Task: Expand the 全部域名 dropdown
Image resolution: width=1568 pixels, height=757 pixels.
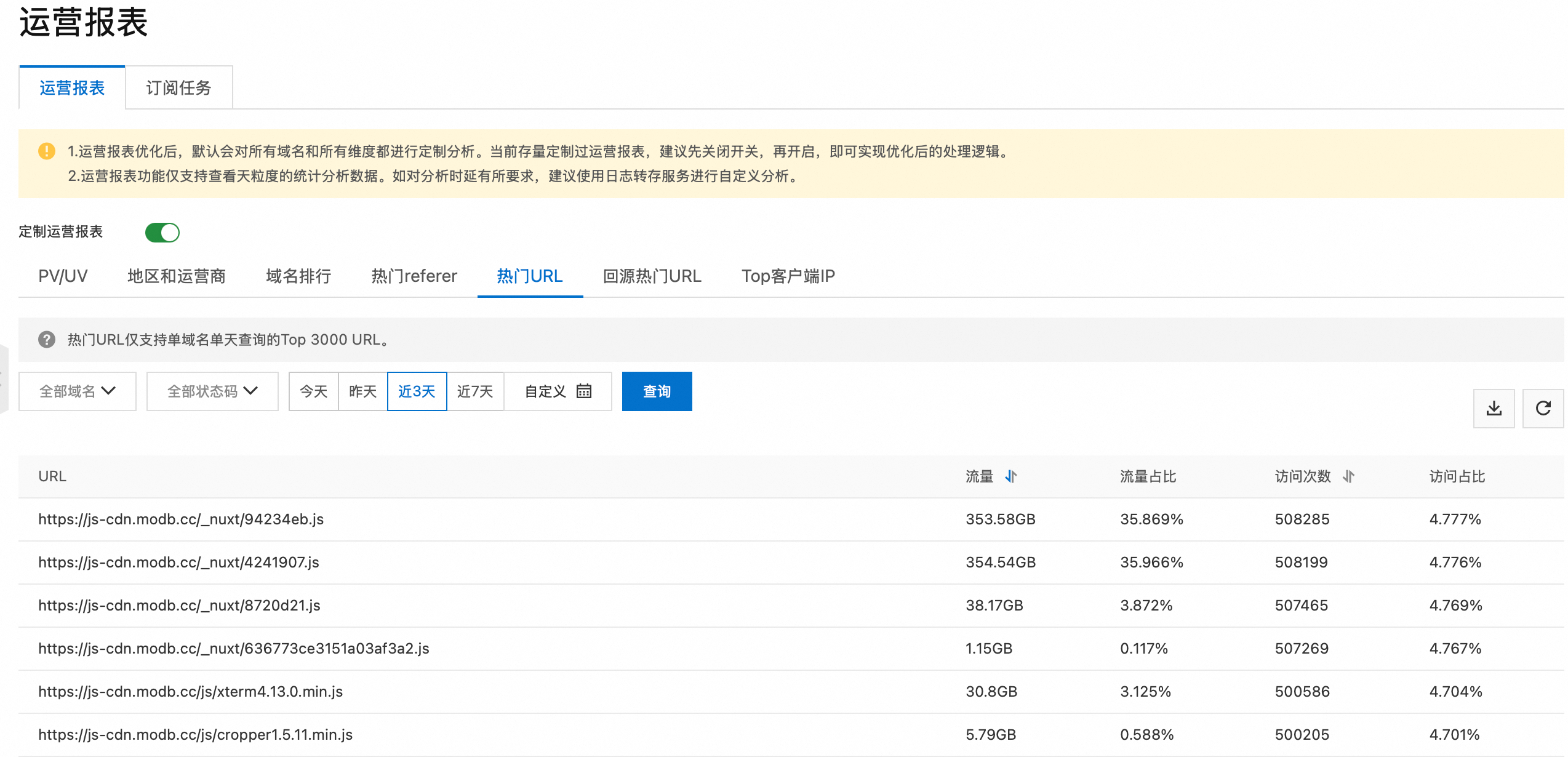Action: (78, 391)
